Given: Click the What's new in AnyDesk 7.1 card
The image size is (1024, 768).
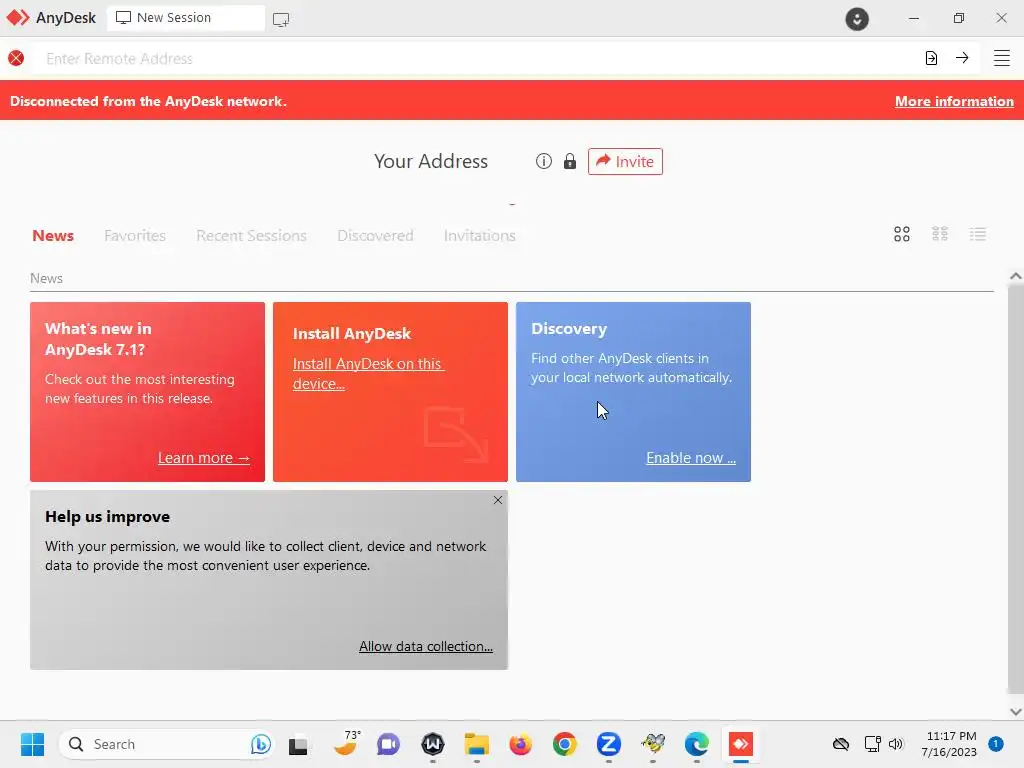Looking at the screenshot, I should (x=148, y=392).
